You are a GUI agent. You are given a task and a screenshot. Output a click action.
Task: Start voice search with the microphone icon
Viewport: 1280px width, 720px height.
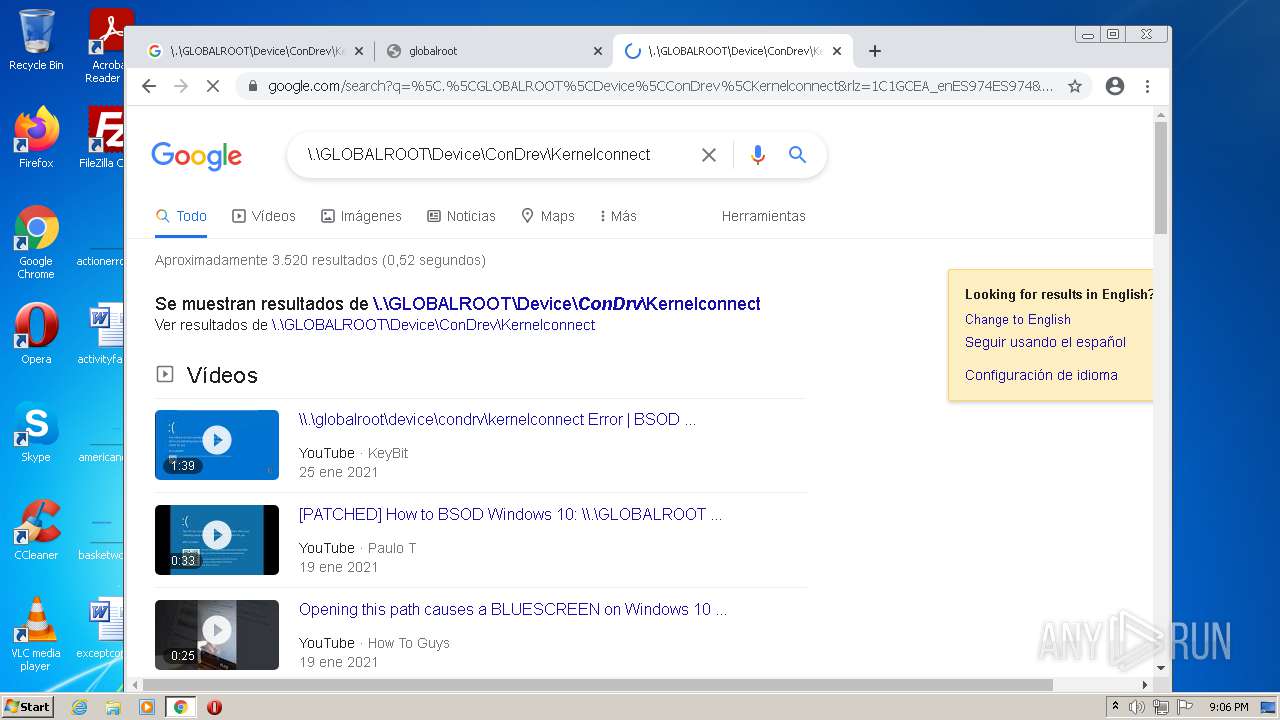click(x=758, y=155)
